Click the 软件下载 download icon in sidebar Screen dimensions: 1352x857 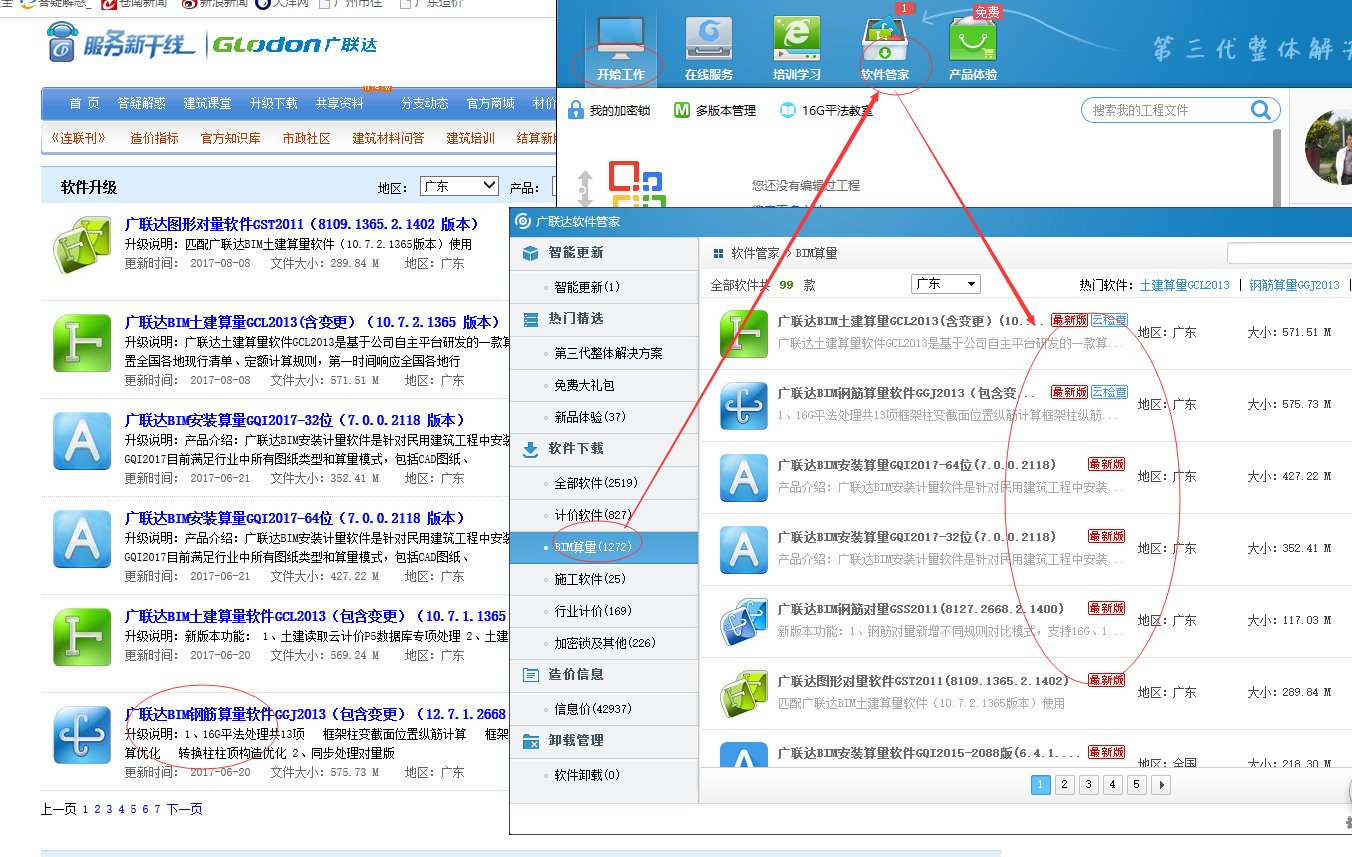530,449
